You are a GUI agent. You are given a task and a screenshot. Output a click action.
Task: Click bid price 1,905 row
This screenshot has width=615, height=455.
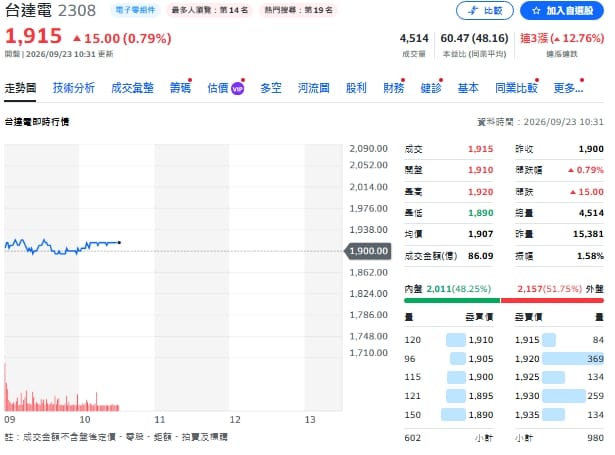(449, 359)
